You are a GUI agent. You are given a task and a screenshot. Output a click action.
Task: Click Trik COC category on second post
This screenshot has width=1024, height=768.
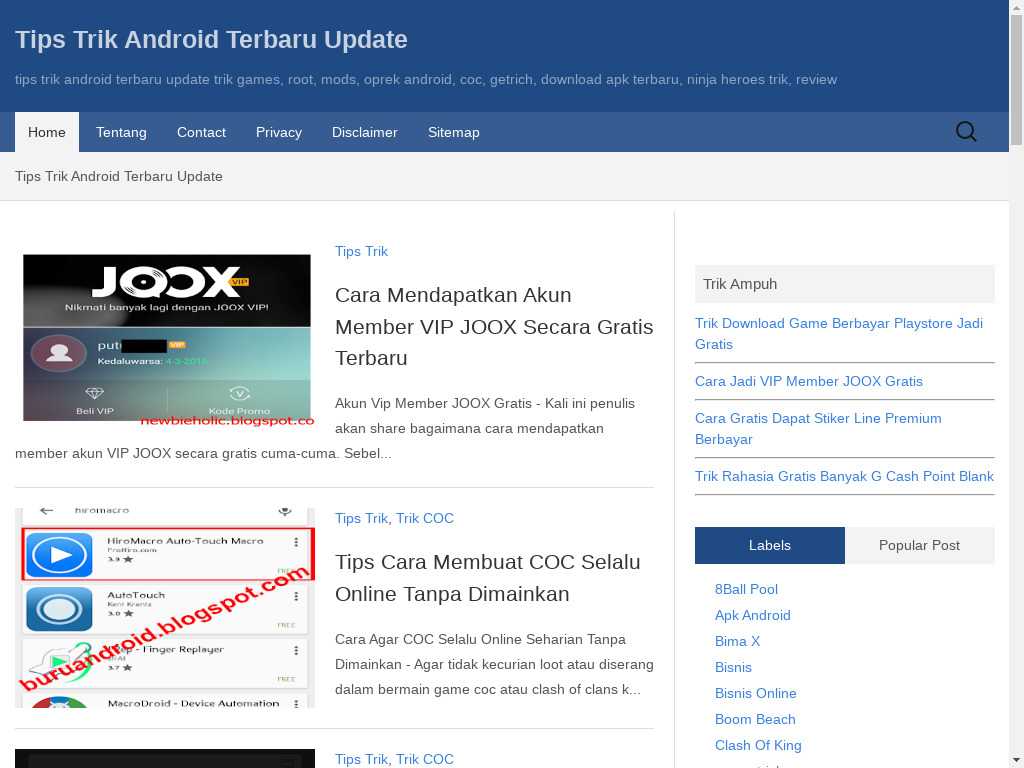coord(424,519)
